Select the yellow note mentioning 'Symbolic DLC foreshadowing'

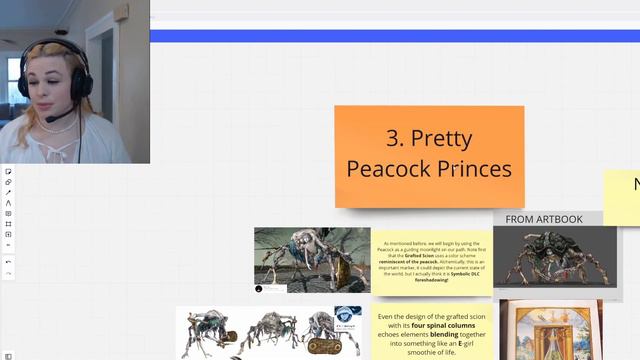(432, 263)
